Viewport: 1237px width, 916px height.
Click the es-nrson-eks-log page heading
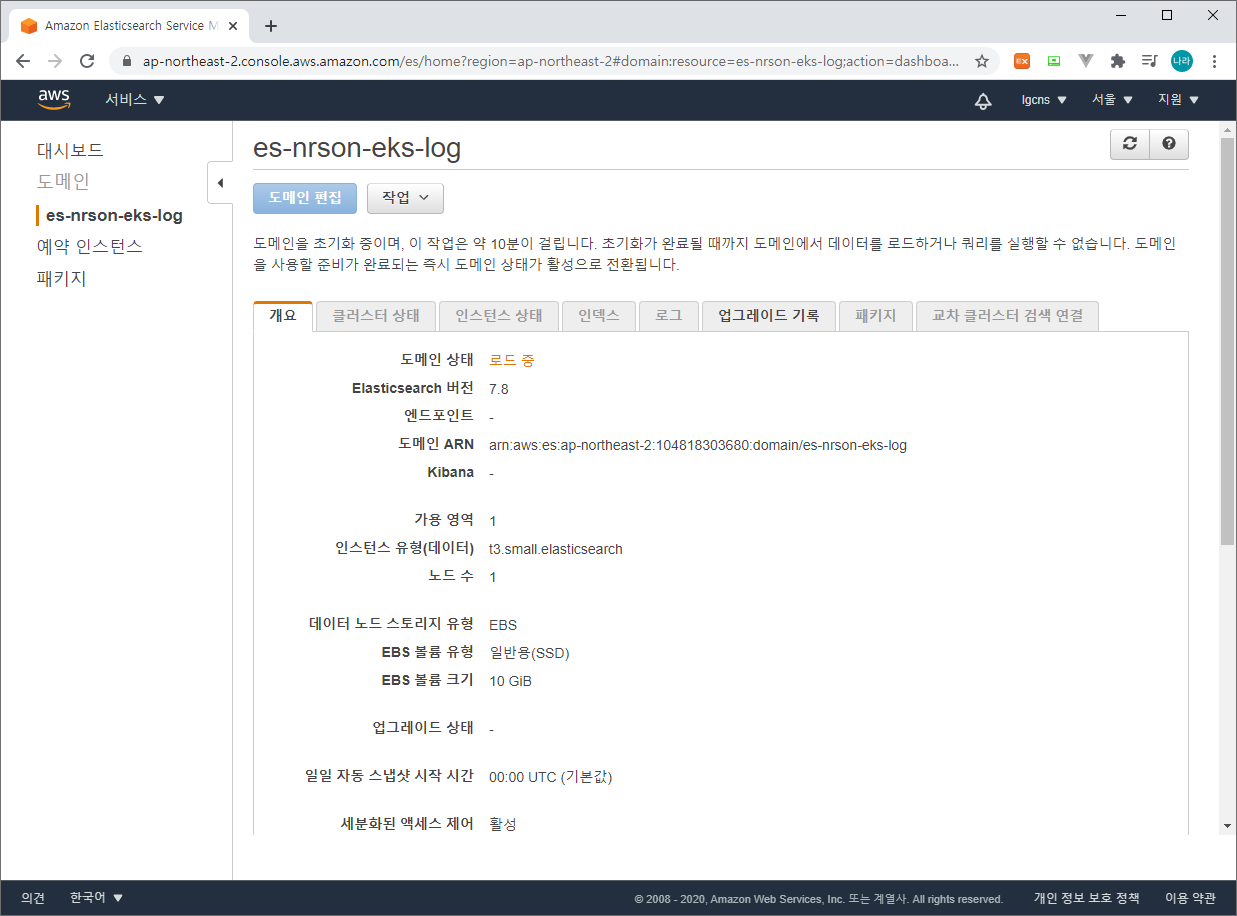pos(357,149)
